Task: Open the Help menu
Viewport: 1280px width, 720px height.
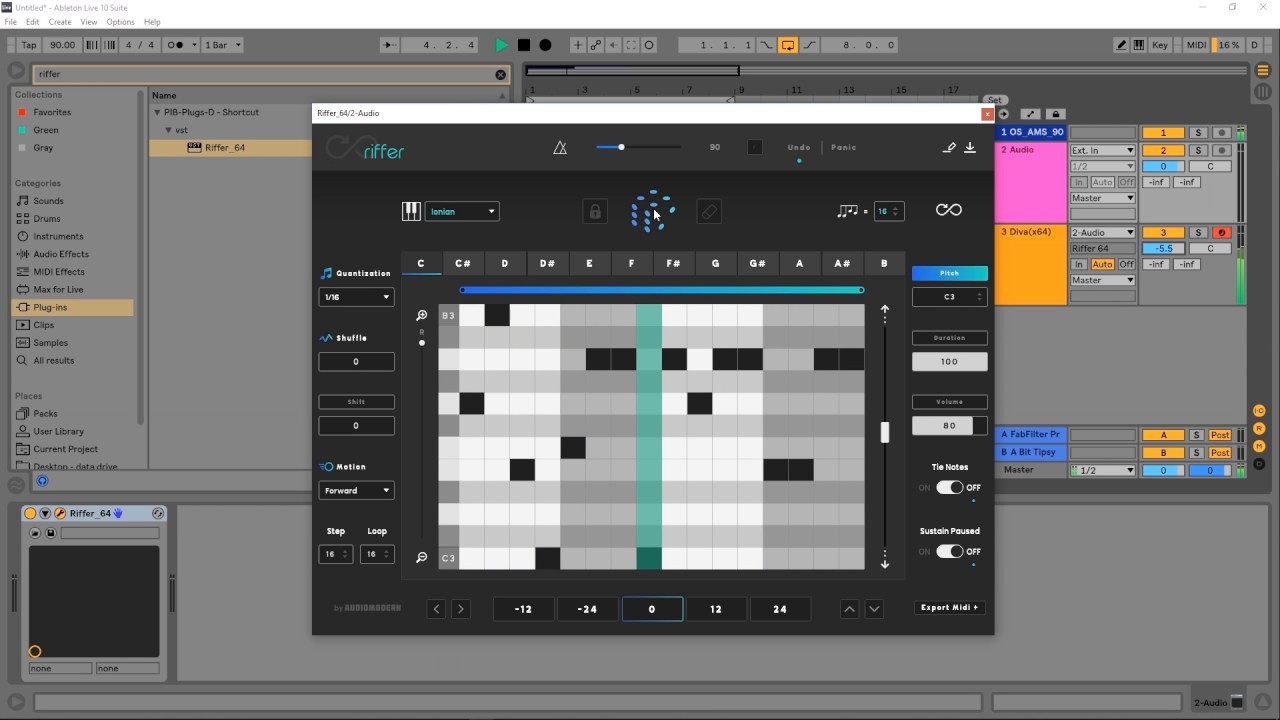Action: [152, 22]
